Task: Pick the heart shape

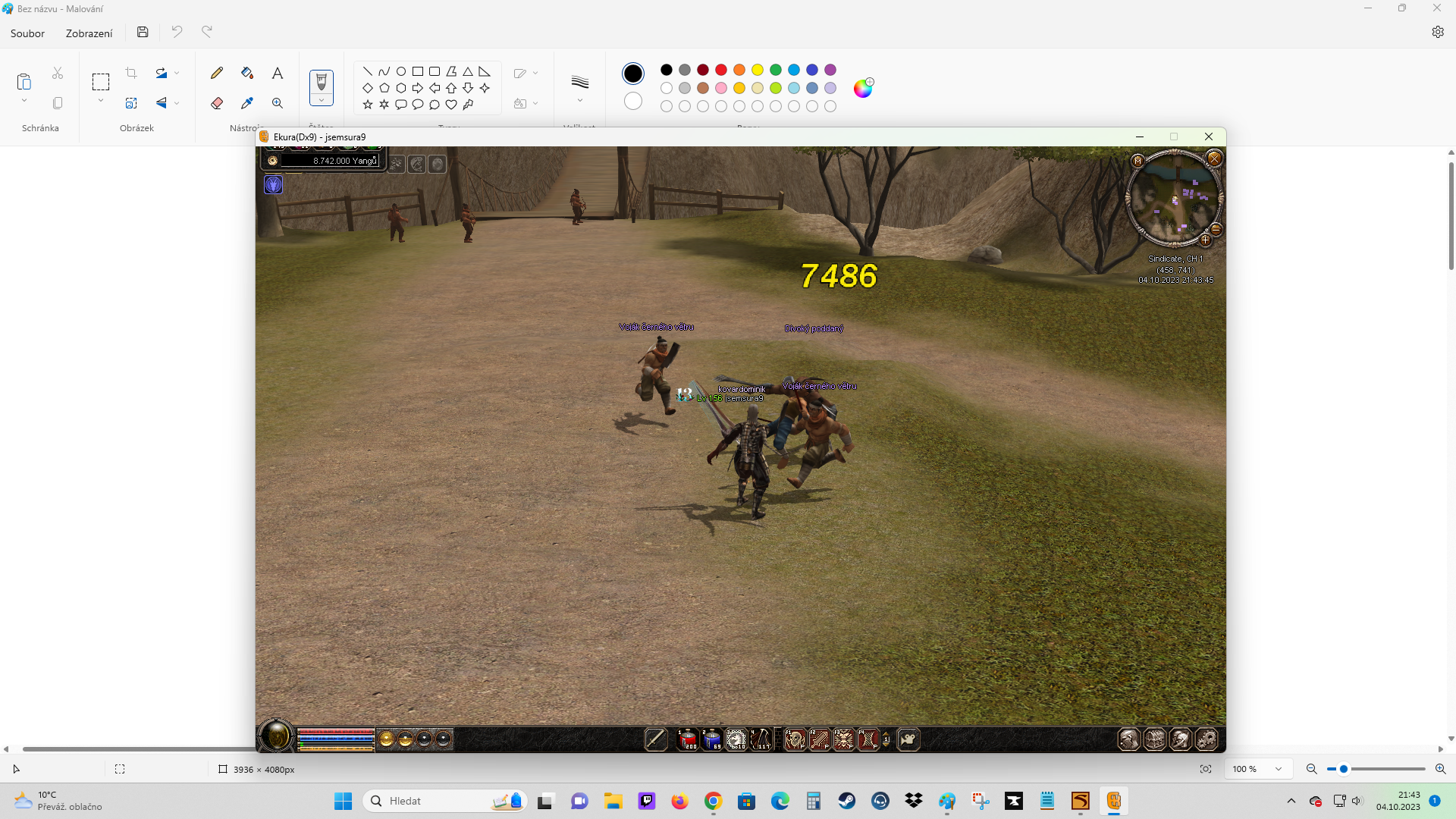Action: point(451,105)
